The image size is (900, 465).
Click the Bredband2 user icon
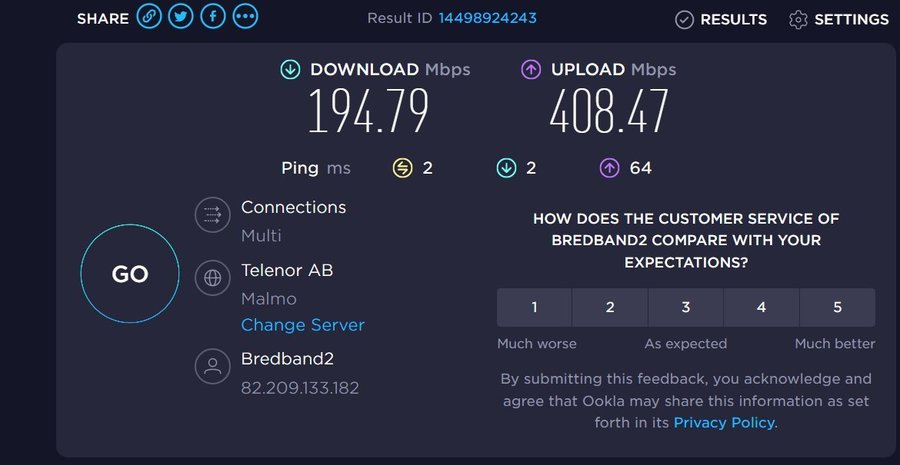click(212, 366)
